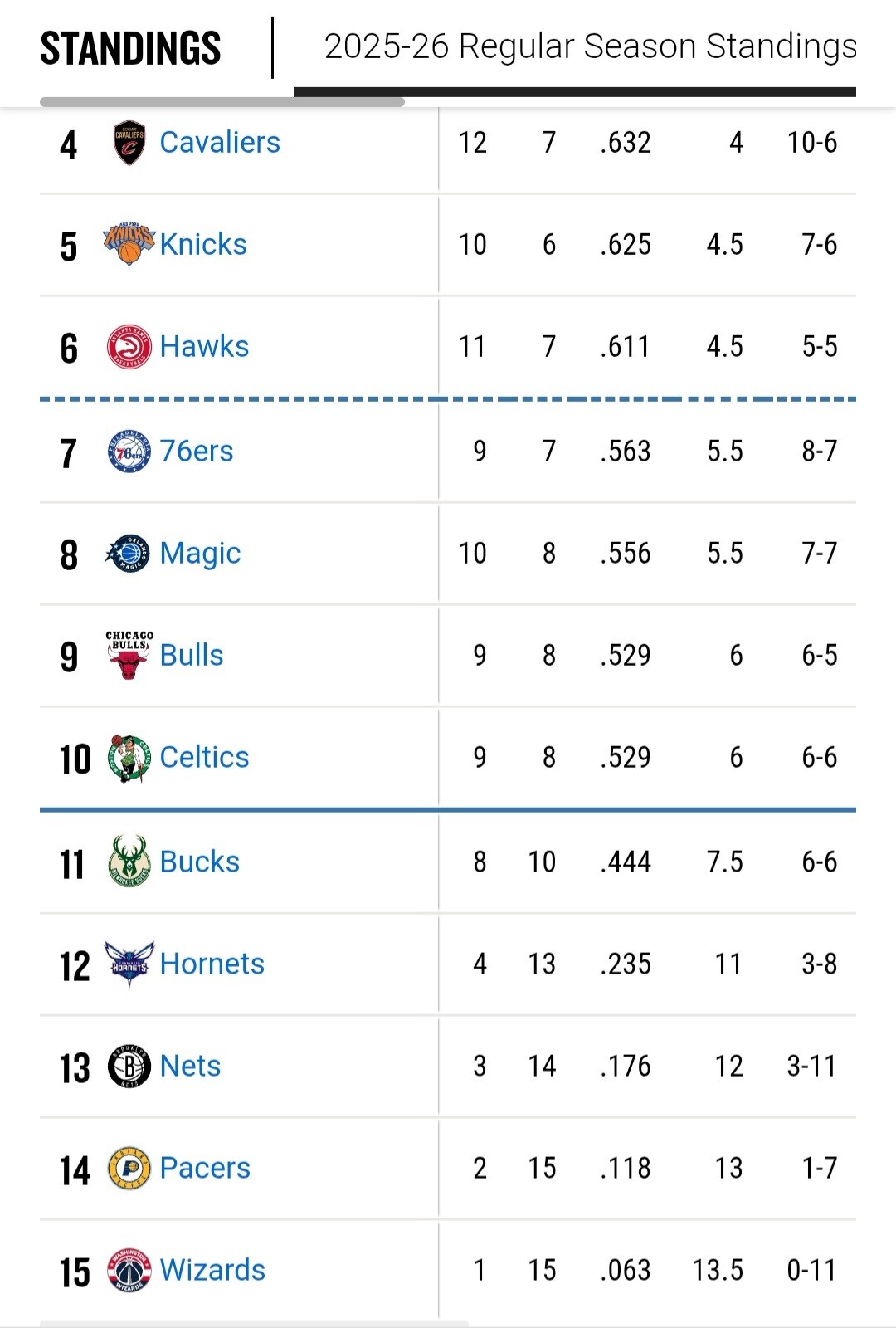This screenshot has height=1328, width=896.
Task: Go to the Celtics team link
Action: pyautogui.click(x=204, y=758)
